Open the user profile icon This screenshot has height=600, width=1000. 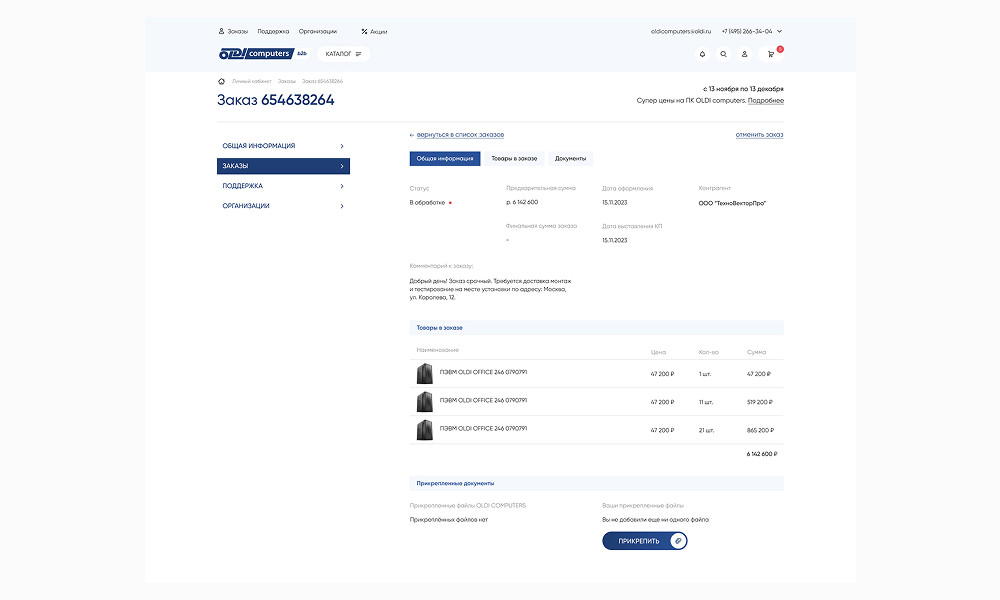coord(744,54)
